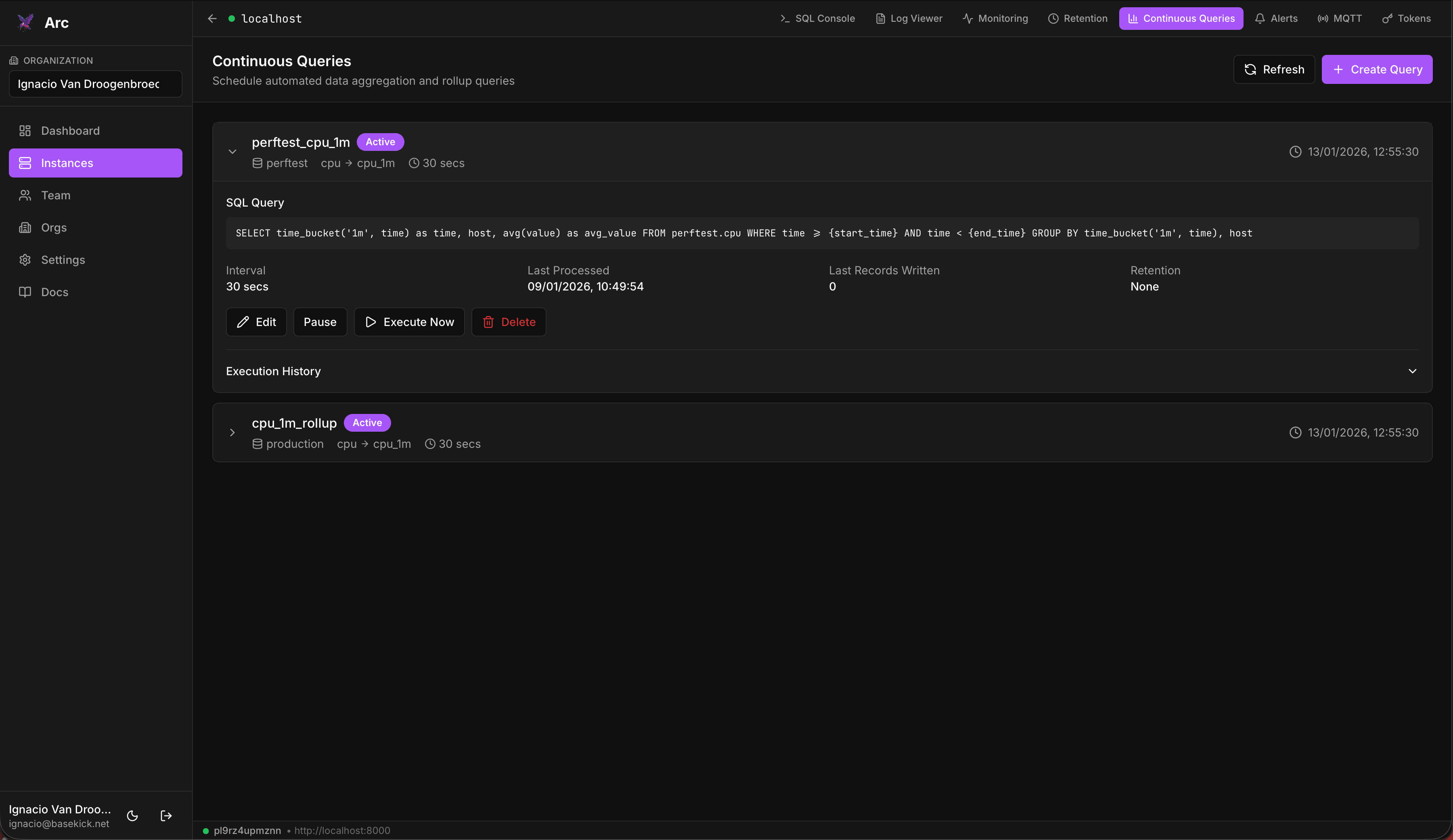Click the Orgs building icon

click(25, 228)
